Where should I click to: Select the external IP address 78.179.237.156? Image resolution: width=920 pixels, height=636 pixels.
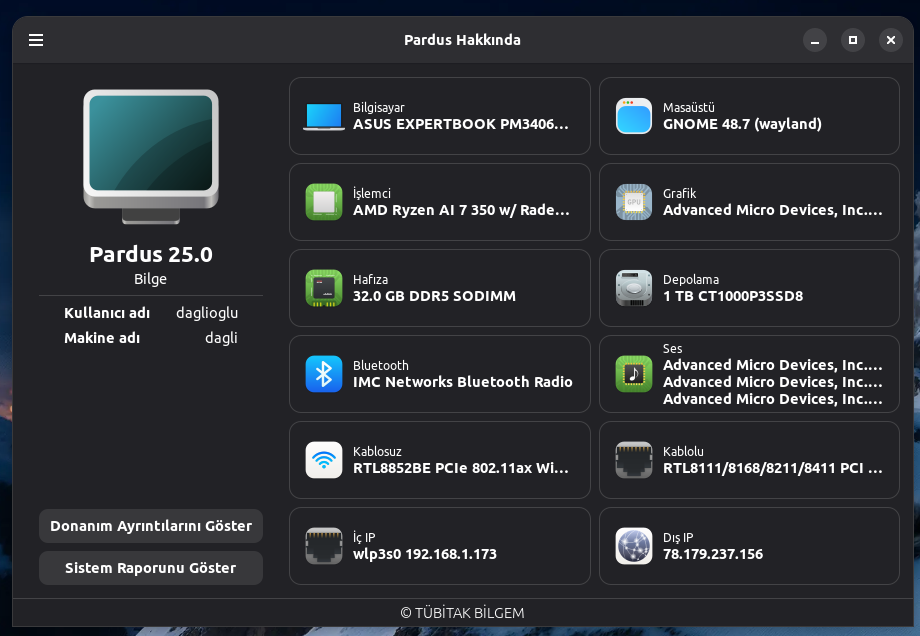tap(712, 554)
